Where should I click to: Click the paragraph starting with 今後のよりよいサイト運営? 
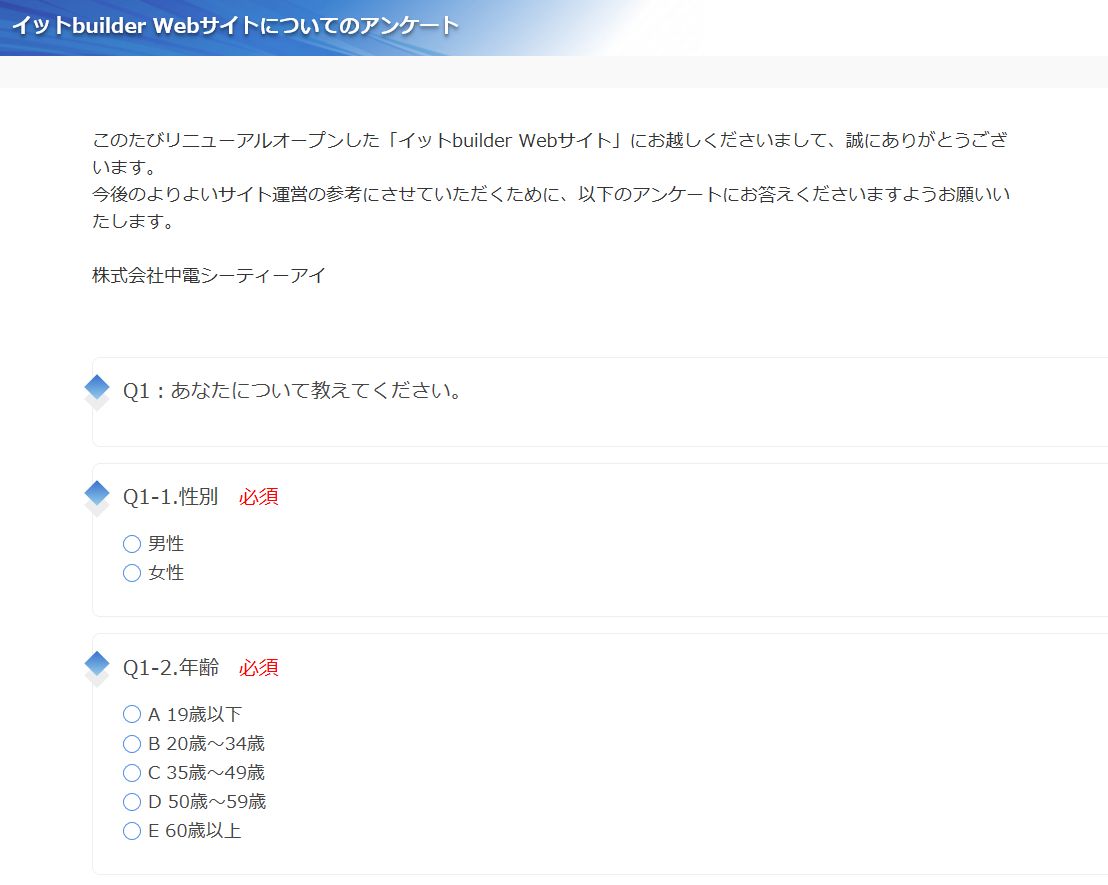tap(550, 195)
